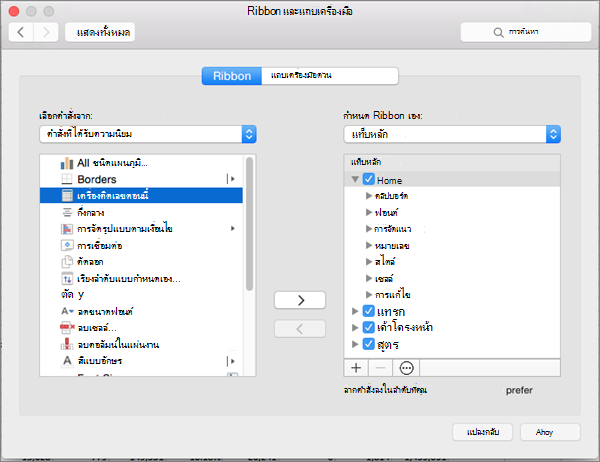Open the customize Ribbon แท็บหลัก dropdown
Screen dimensions: 600x462
click(x=452, y=134)
